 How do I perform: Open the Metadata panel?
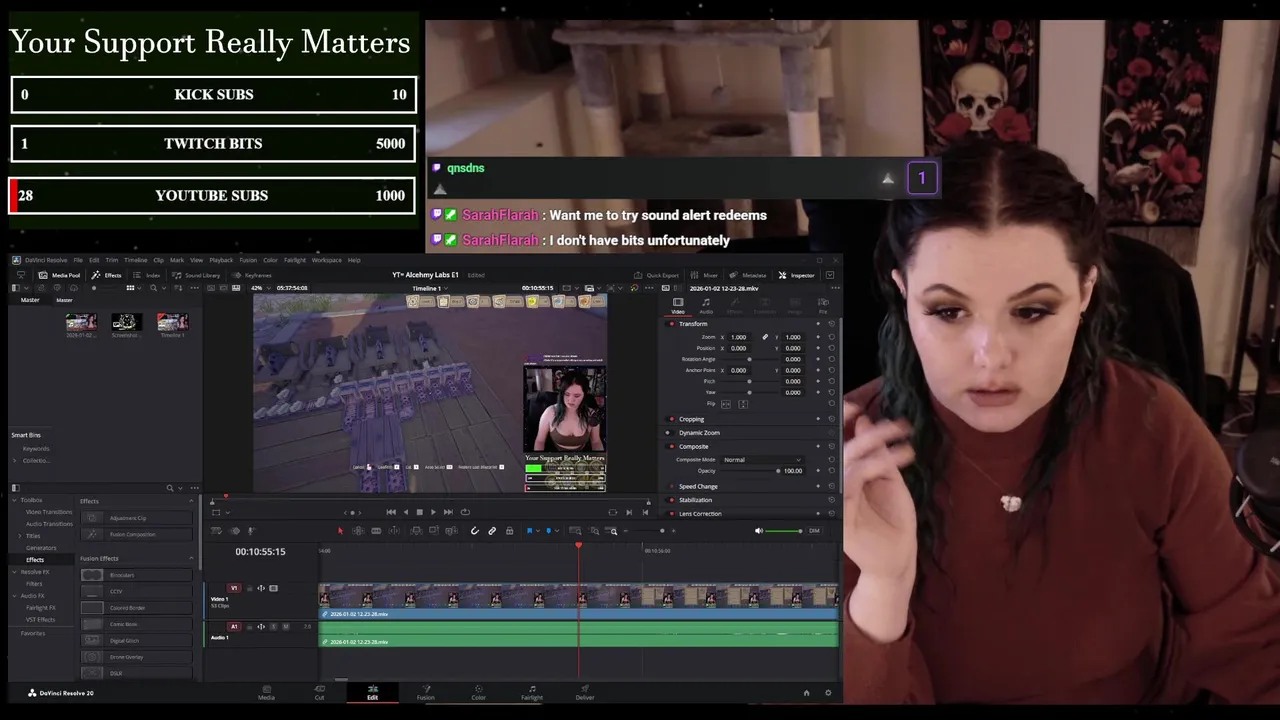(x=749, y=275)
